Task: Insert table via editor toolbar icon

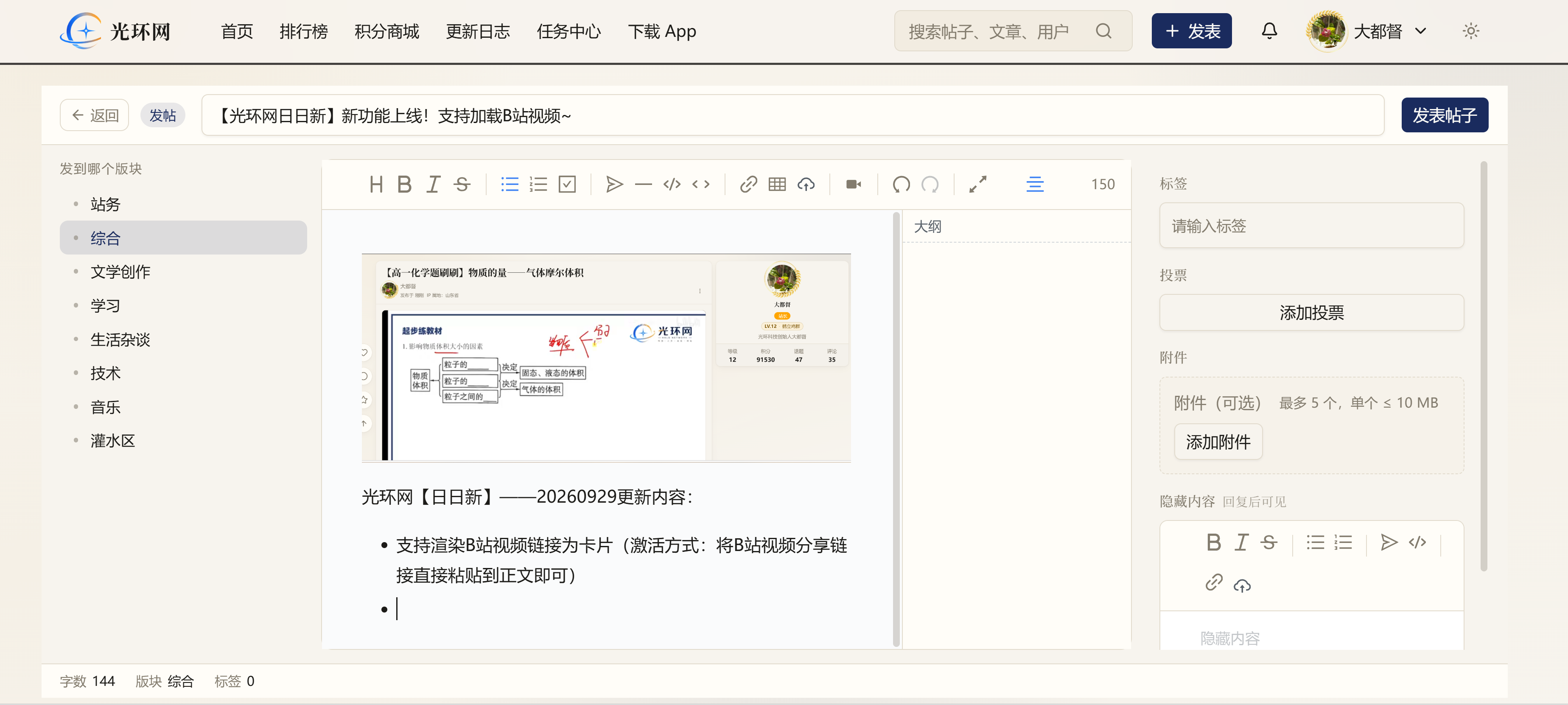Action: (777, 184)
